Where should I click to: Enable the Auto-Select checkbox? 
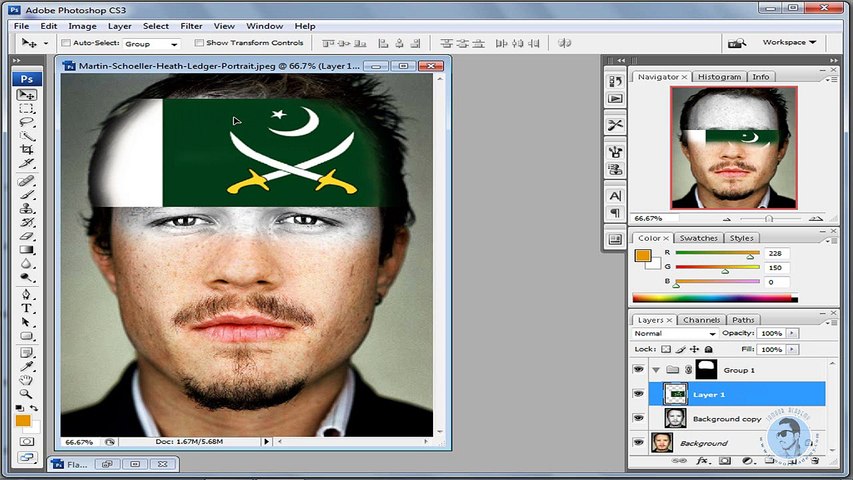click(66, 43)
